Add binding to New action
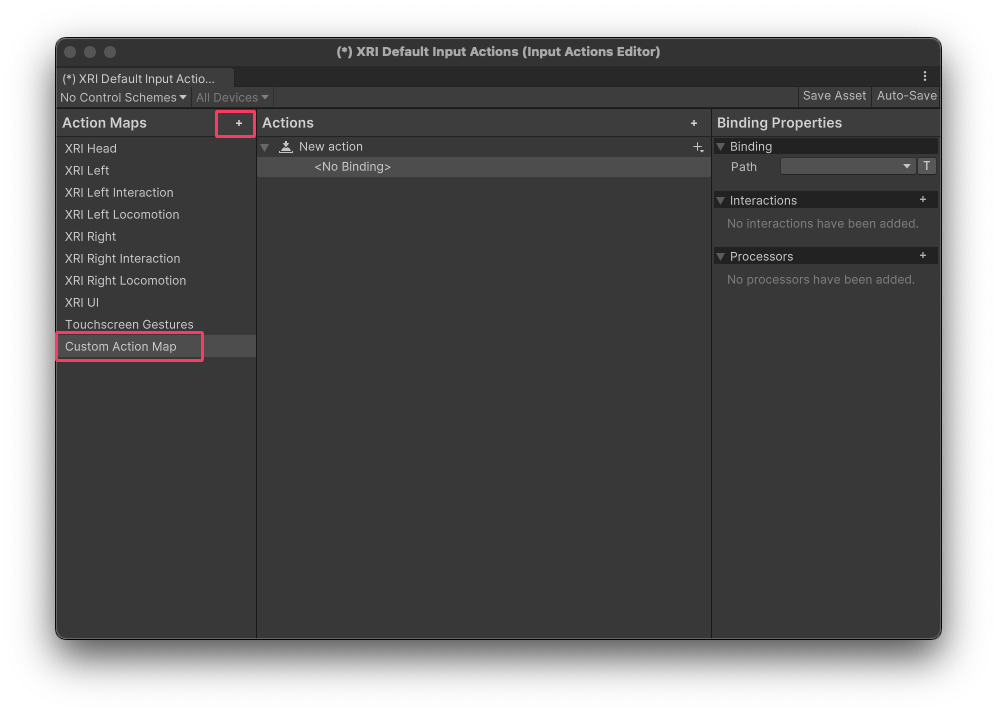Screen dimensions: 997x713 pyautogui.click(x=698, y=148)
